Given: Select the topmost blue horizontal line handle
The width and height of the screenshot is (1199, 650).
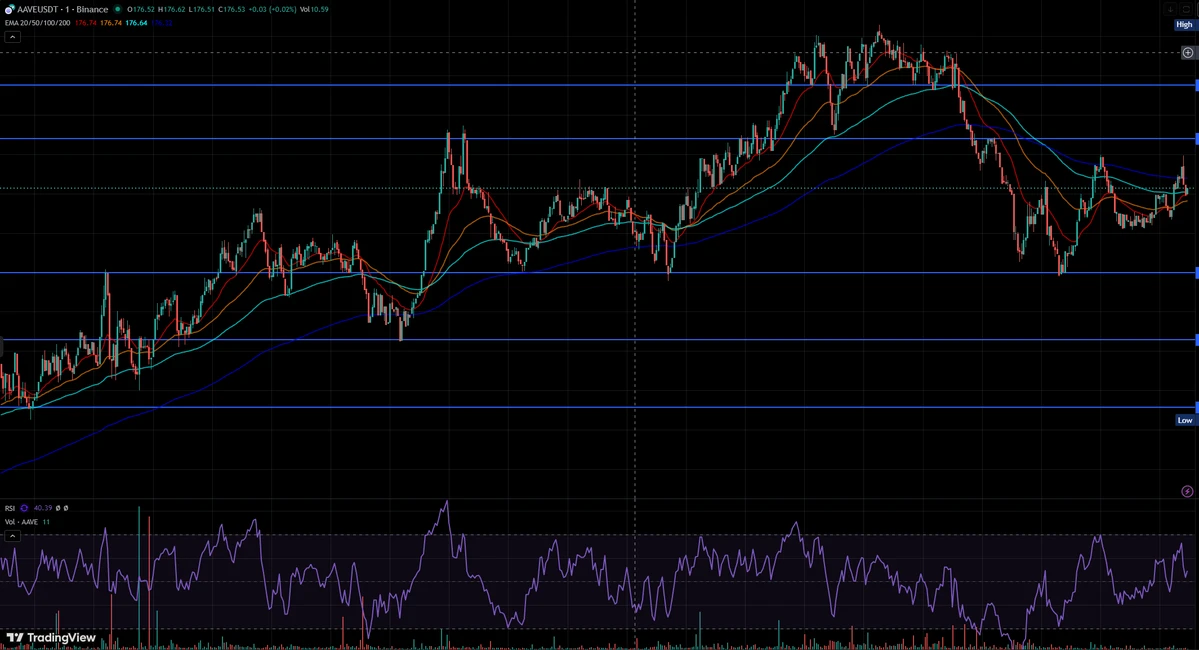Looking at the screenshot, I should pos(1197,85).
